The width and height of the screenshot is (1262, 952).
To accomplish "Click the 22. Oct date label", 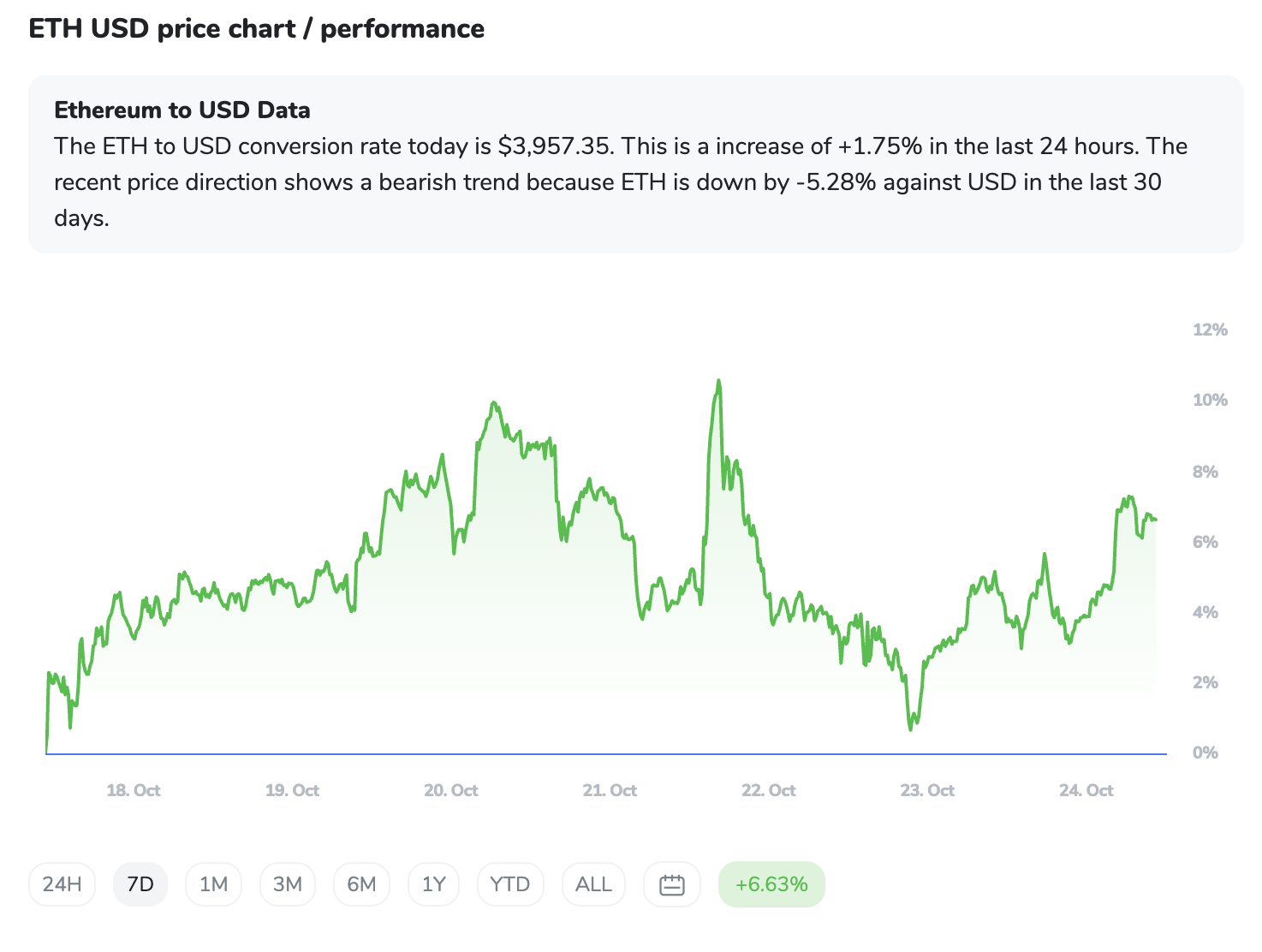I will coord(769,790).
